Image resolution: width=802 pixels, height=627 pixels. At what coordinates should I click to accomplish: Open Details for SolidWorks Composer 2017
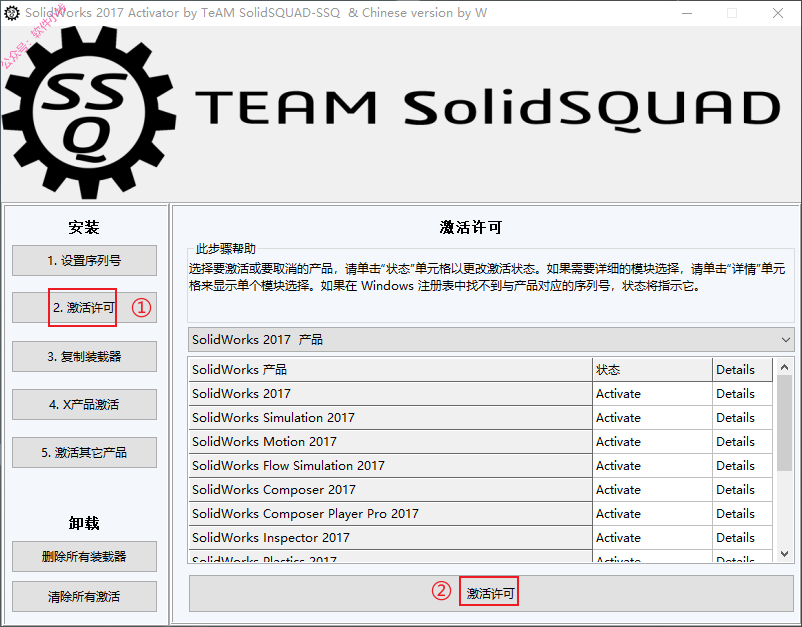pyautogui.click(x=742, y=490)
